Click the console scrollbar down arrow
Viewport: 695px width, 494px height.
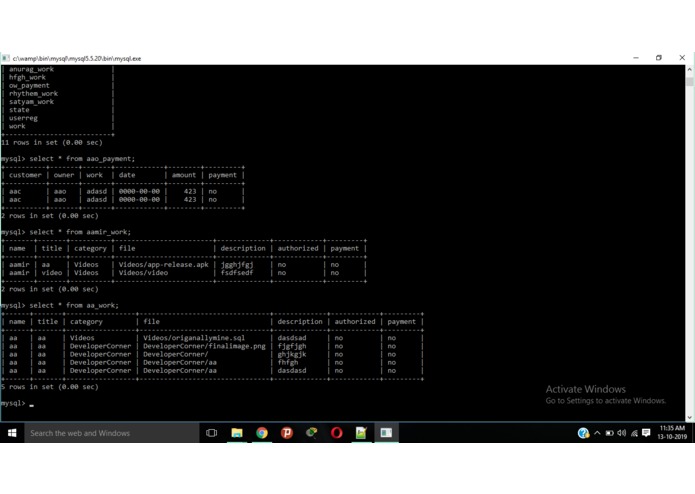coord(690,417)
